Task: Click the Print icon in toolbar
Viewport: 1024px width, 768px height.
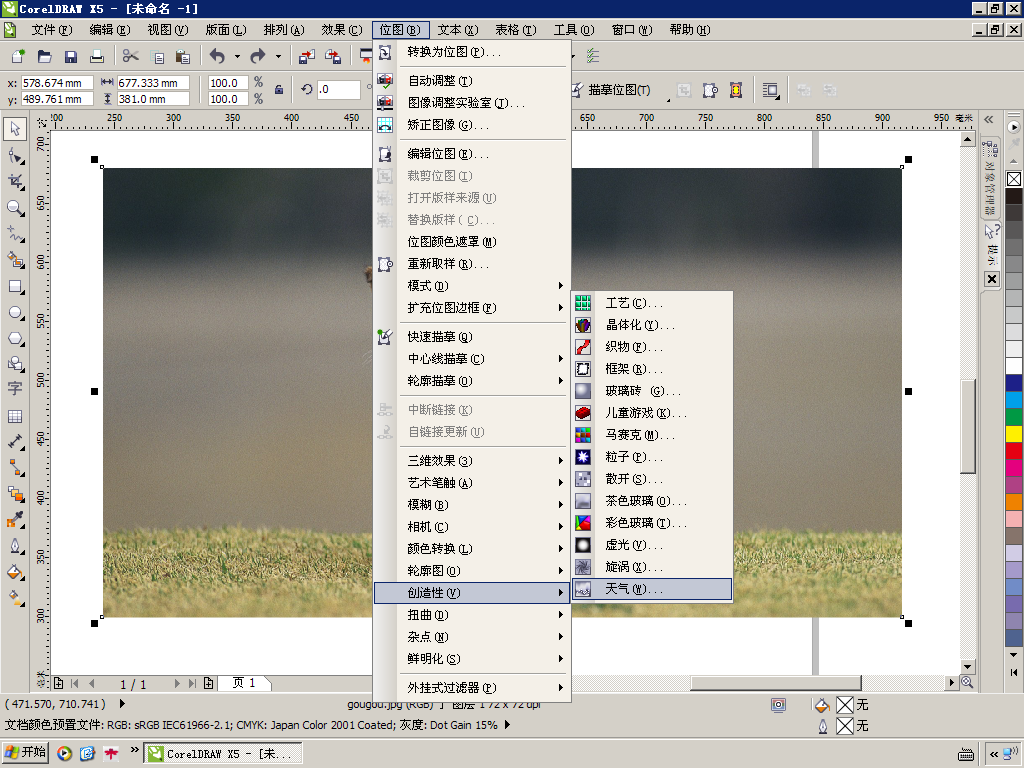Action: (x=97, y=57)
